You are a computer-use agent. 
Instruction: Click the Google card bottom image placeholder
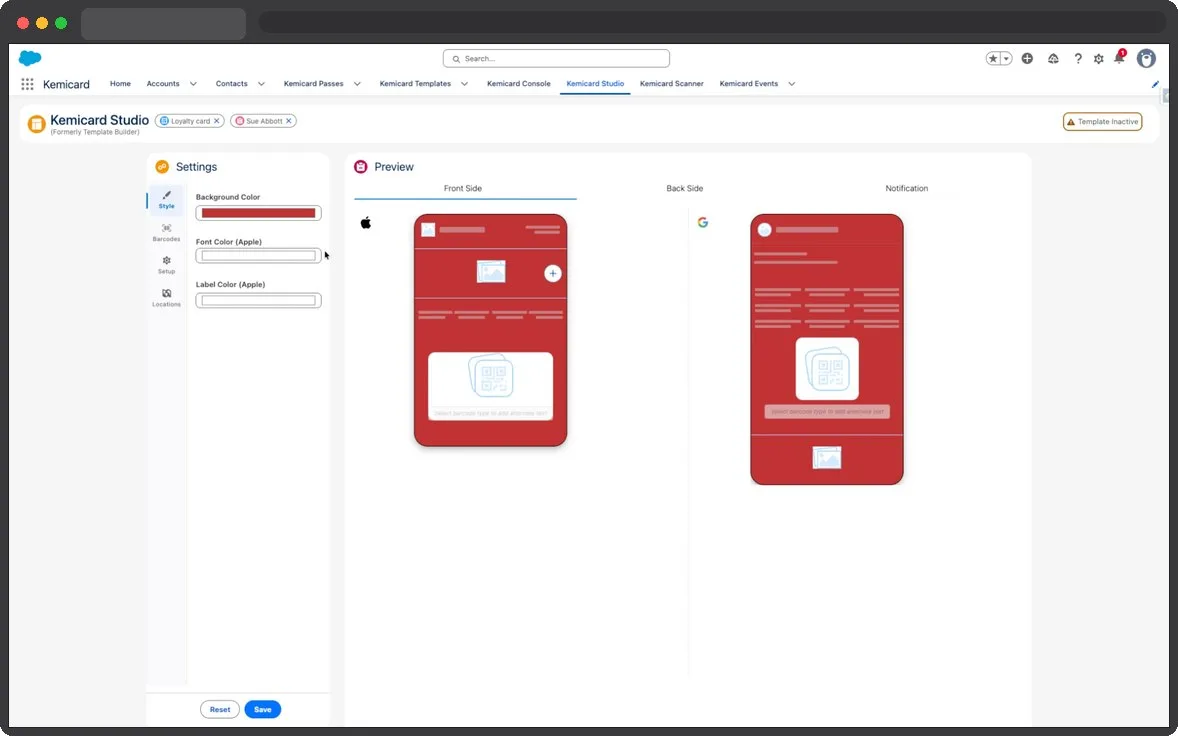click(826, 457)
